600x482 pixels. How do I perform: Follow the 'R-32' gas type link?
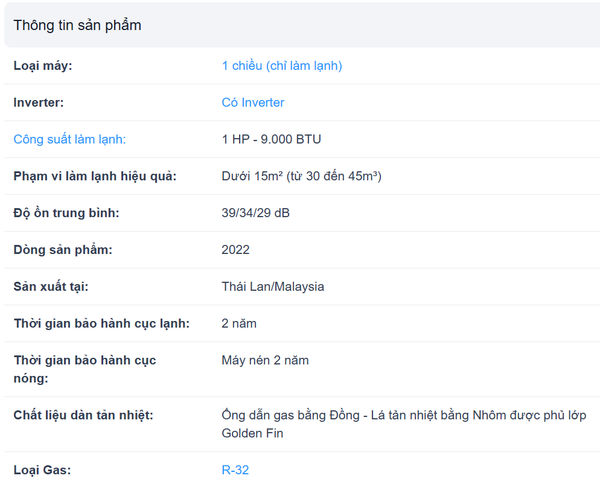(x=235, y=470)
